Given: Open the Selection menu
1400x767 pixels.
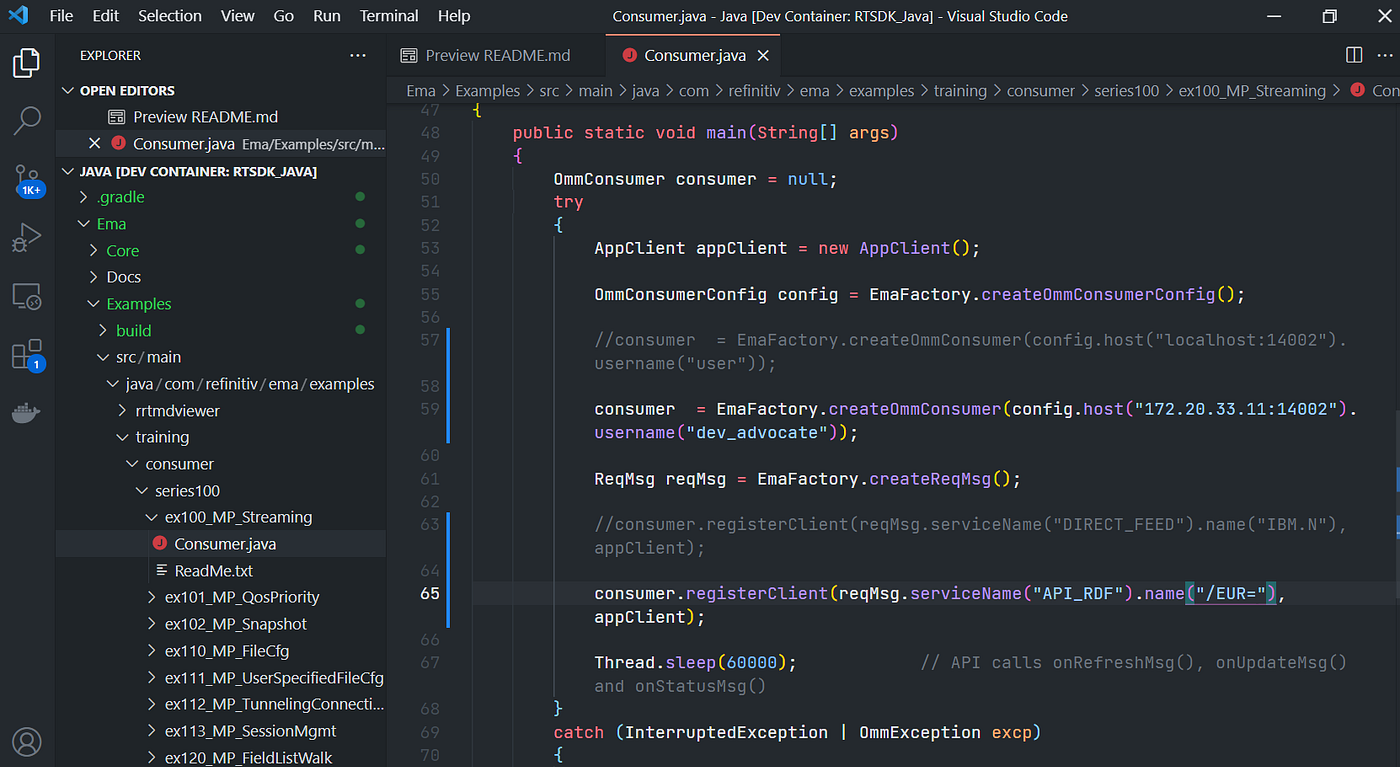Looking at the screenshot, I should (x=170, y=16).
